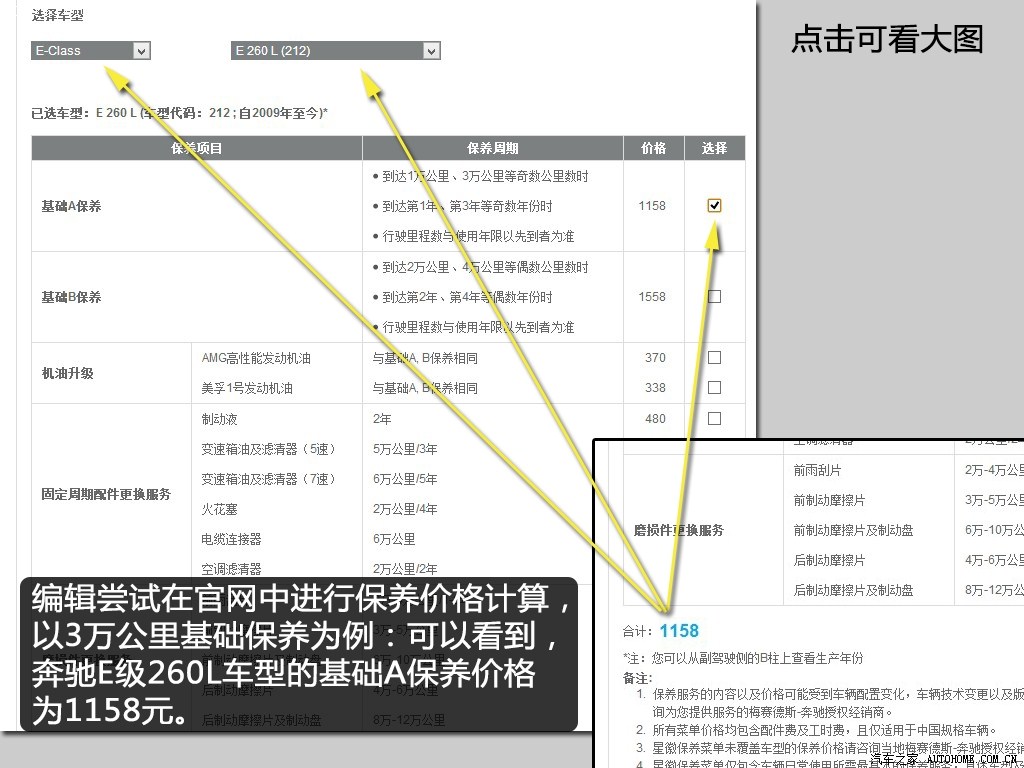Image resolution: width=1024 pixels, height=768 pixels.
Task: Click the price 1558 cell
Action: pyautogui.click(x=652, y=296)
